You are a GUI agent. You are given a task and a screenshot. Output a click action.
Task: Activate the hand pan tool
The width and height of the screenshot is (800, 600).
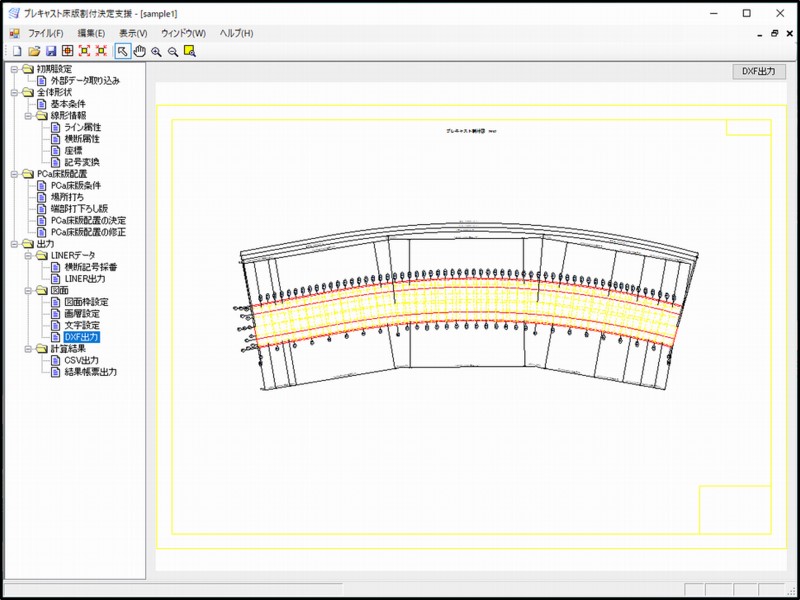pyautogui.click(x=140, y=50)
